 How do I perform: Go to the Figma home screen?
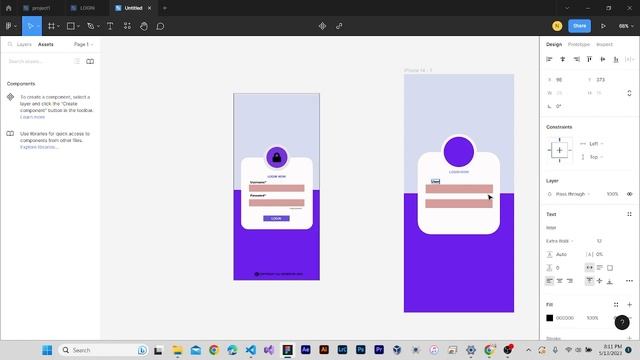pyautogui.click(x=9, y=8)
